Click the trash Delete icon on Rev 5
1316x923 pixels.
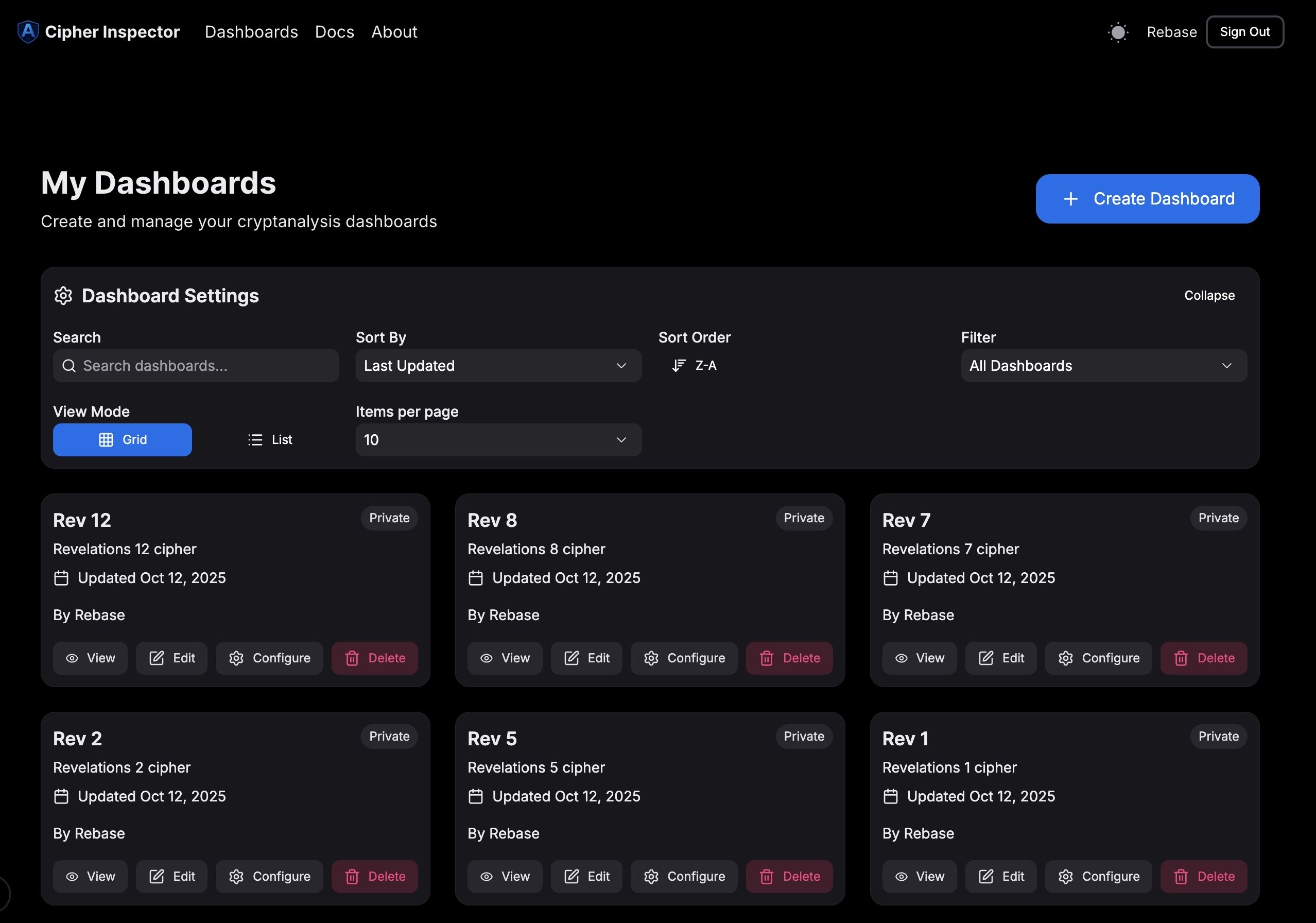[766, 877]
